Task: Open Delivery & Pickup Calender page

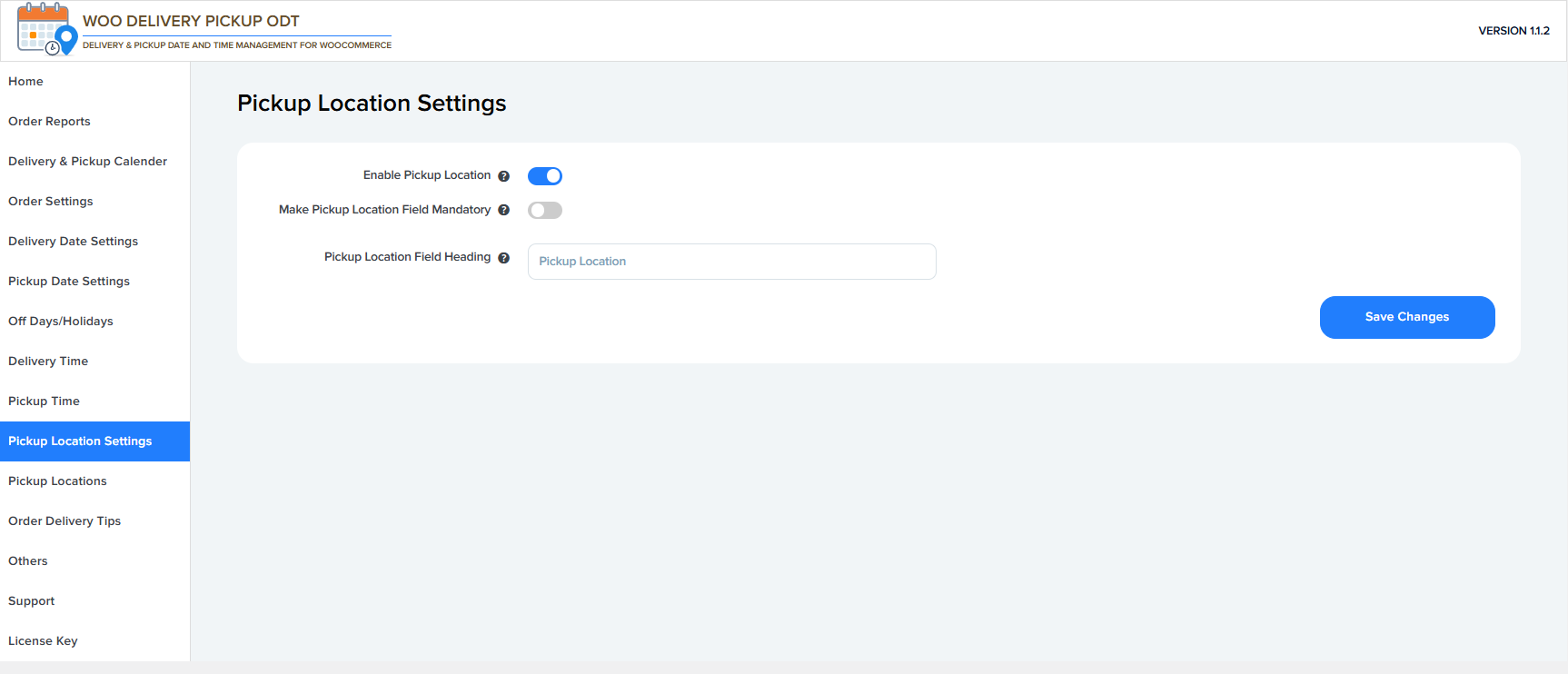Action: click(x=88, y=162)
